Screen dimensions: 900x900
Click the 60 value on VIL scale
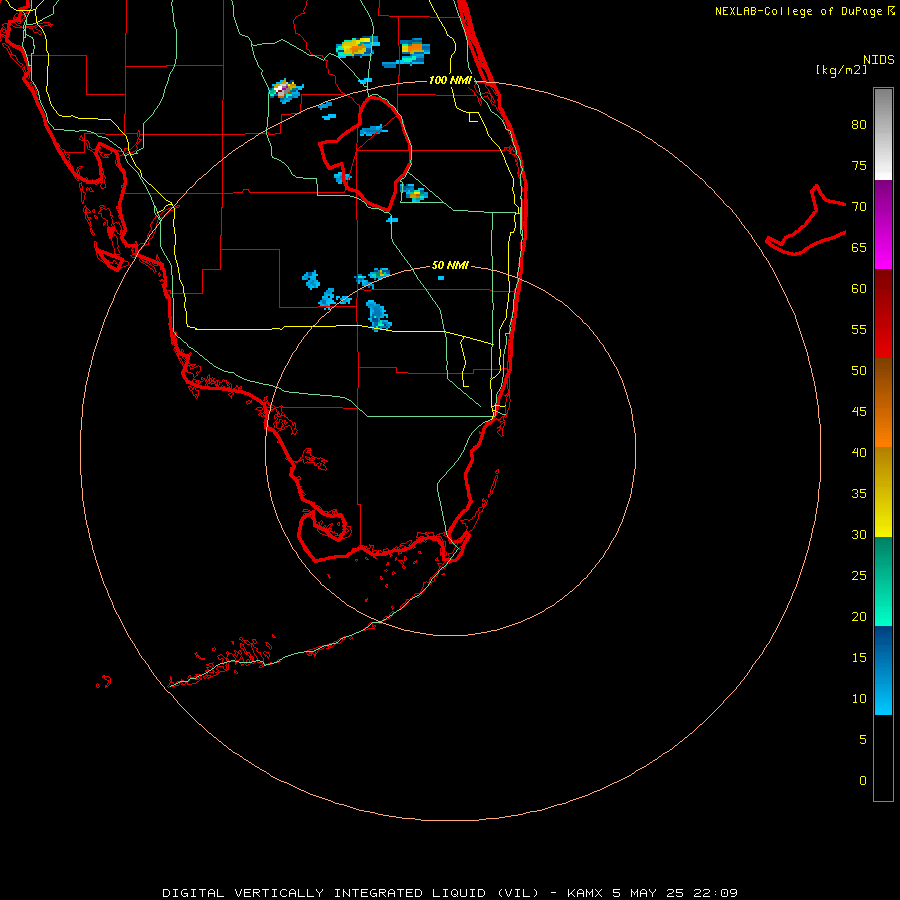click(x=859, y=289)
